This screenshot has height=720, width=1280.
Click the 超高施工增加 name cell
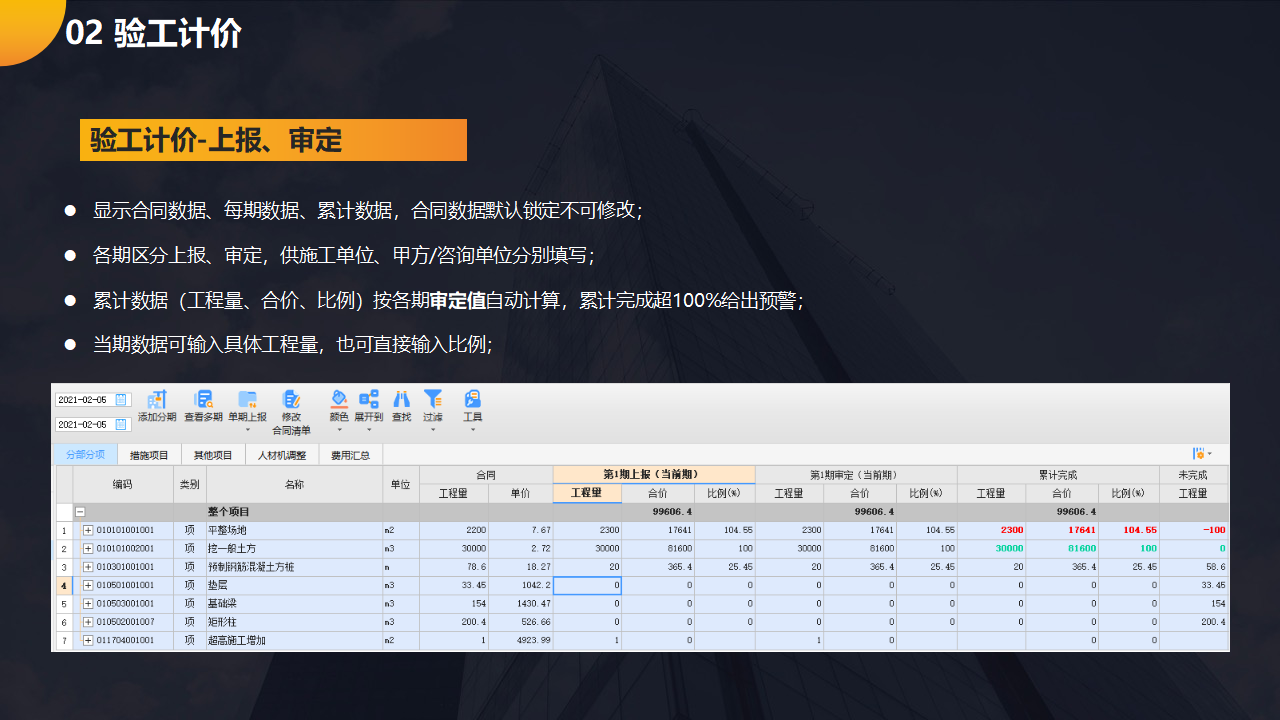293,640
